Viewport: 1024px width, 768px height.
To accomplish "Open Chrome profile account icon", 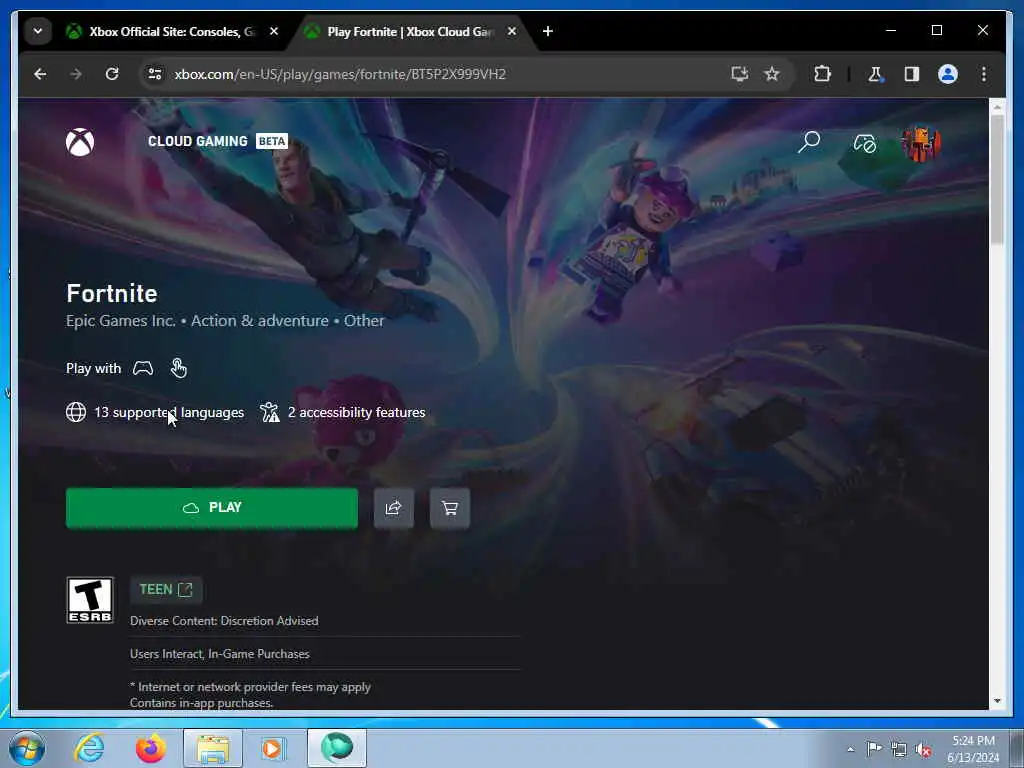I will pos(948,74).
